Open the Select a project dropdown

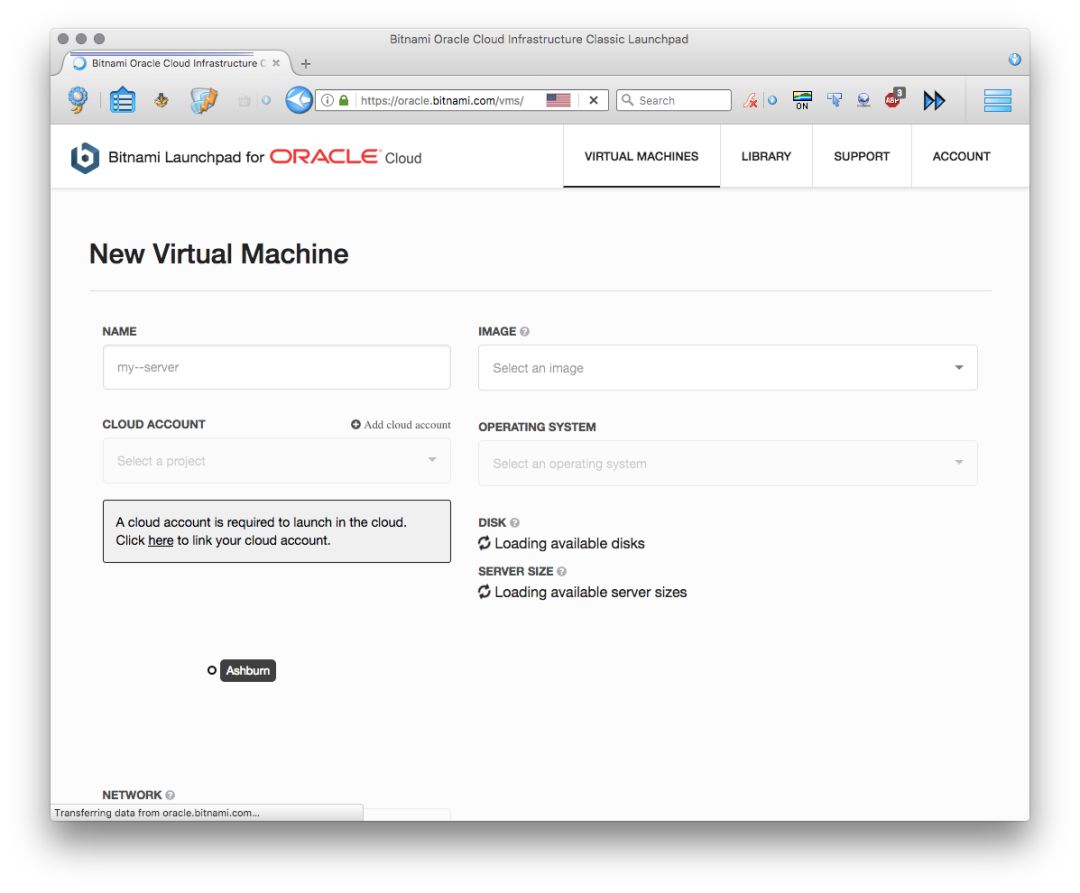[x=276, y=461]
